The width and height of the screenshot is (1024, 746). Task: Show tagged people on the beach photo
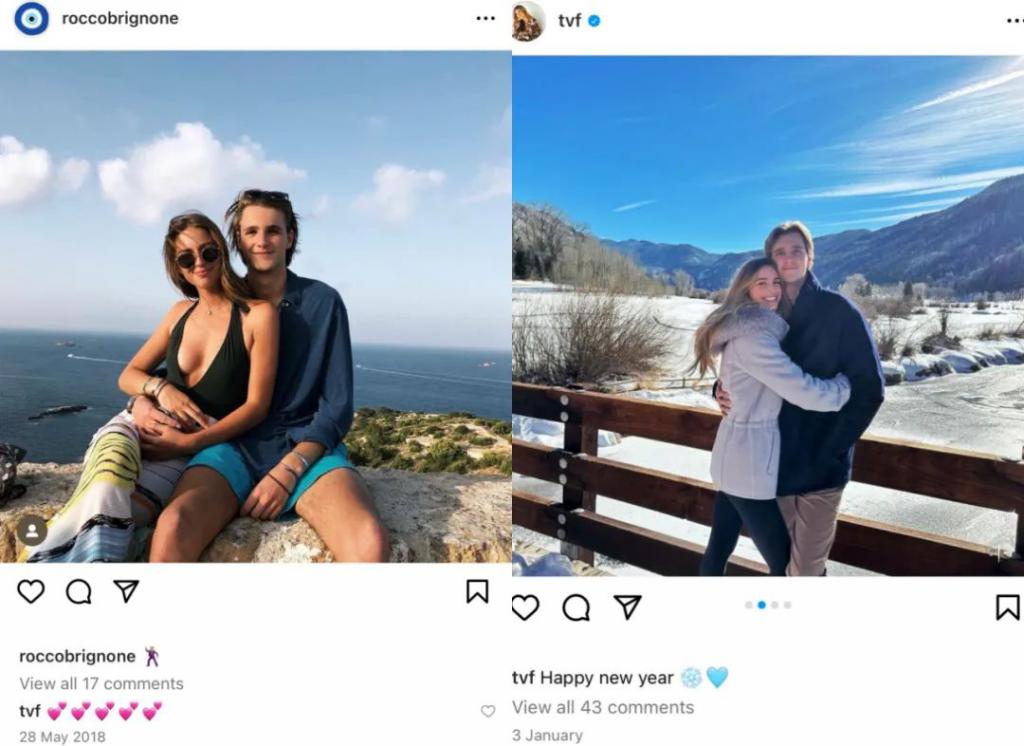[31, 531]
